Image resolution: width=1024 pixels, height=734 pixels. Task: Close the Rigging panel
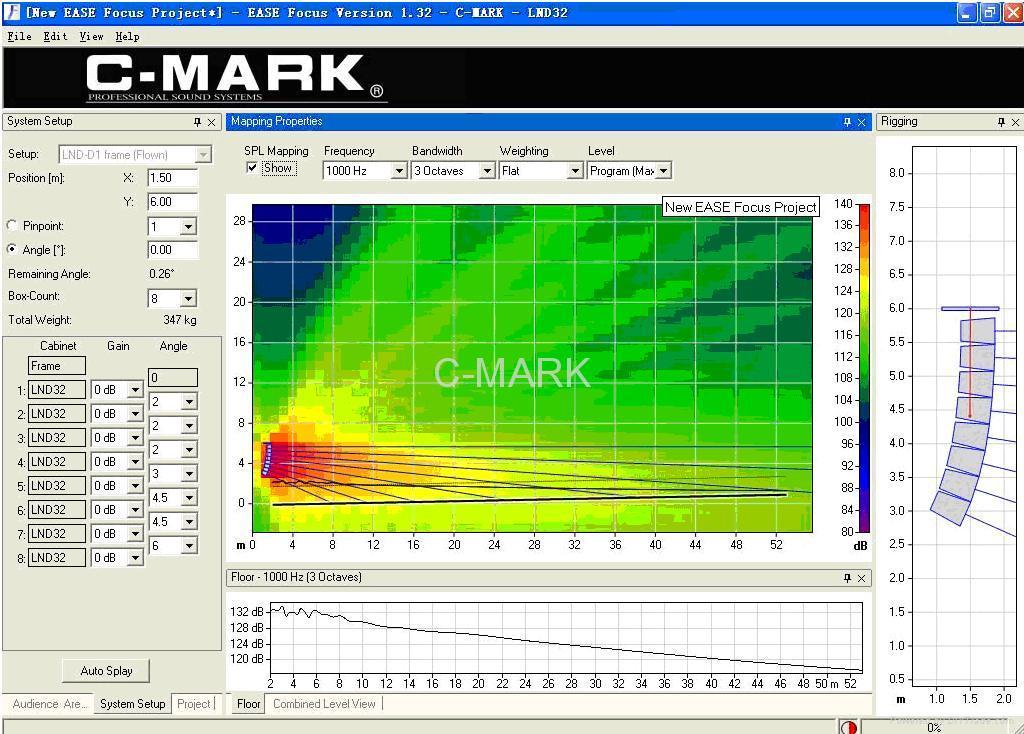1016,122
